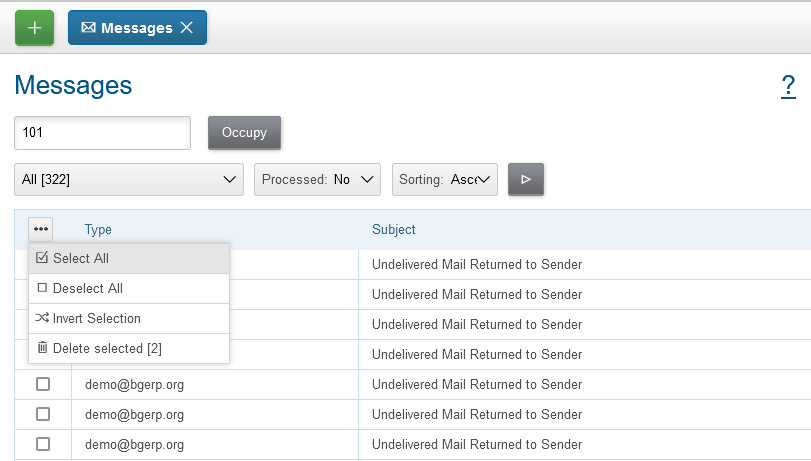Screen dimensions: 811x461
Task: Focus the input field containing 101
Action: point(102,133)
